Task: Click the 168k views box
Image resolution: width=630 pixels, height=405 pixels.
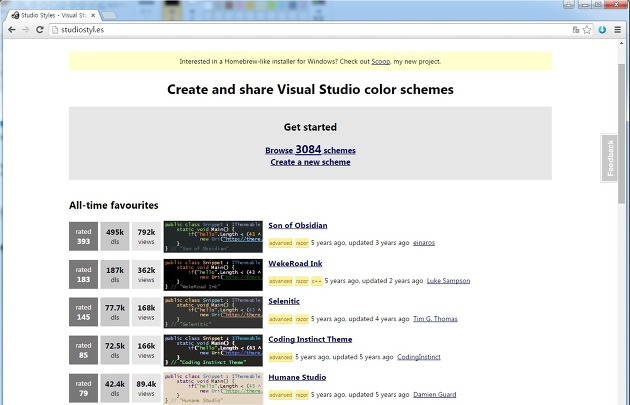Action: click(146, 312)
